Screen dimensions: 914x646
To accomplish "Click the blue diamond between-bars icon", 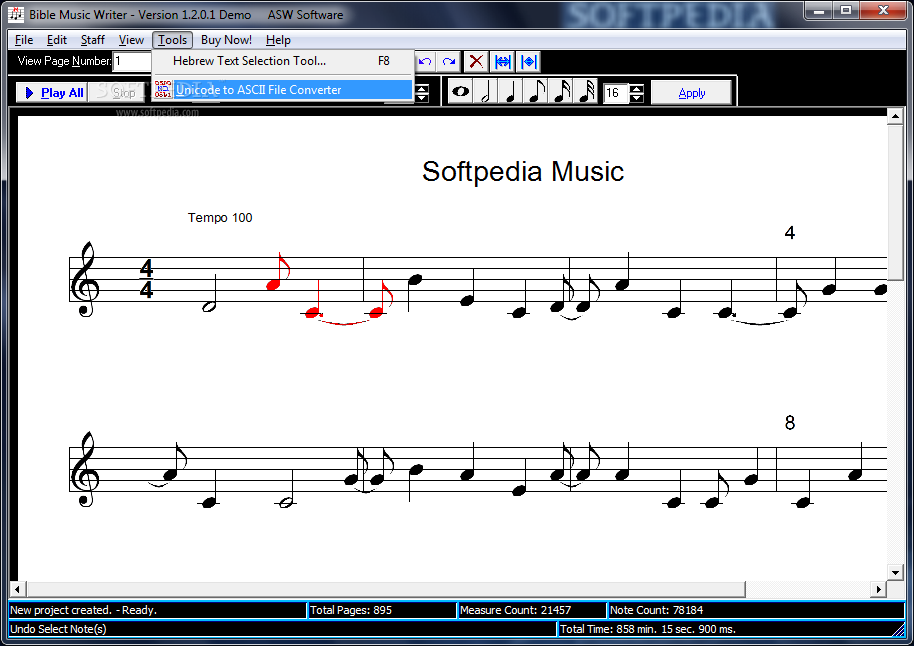I will pos(529,61).
